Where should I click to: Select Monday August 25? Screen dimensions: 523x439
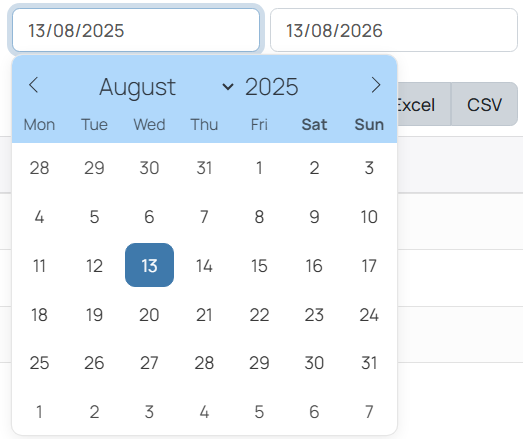click(x=39, y=363)
